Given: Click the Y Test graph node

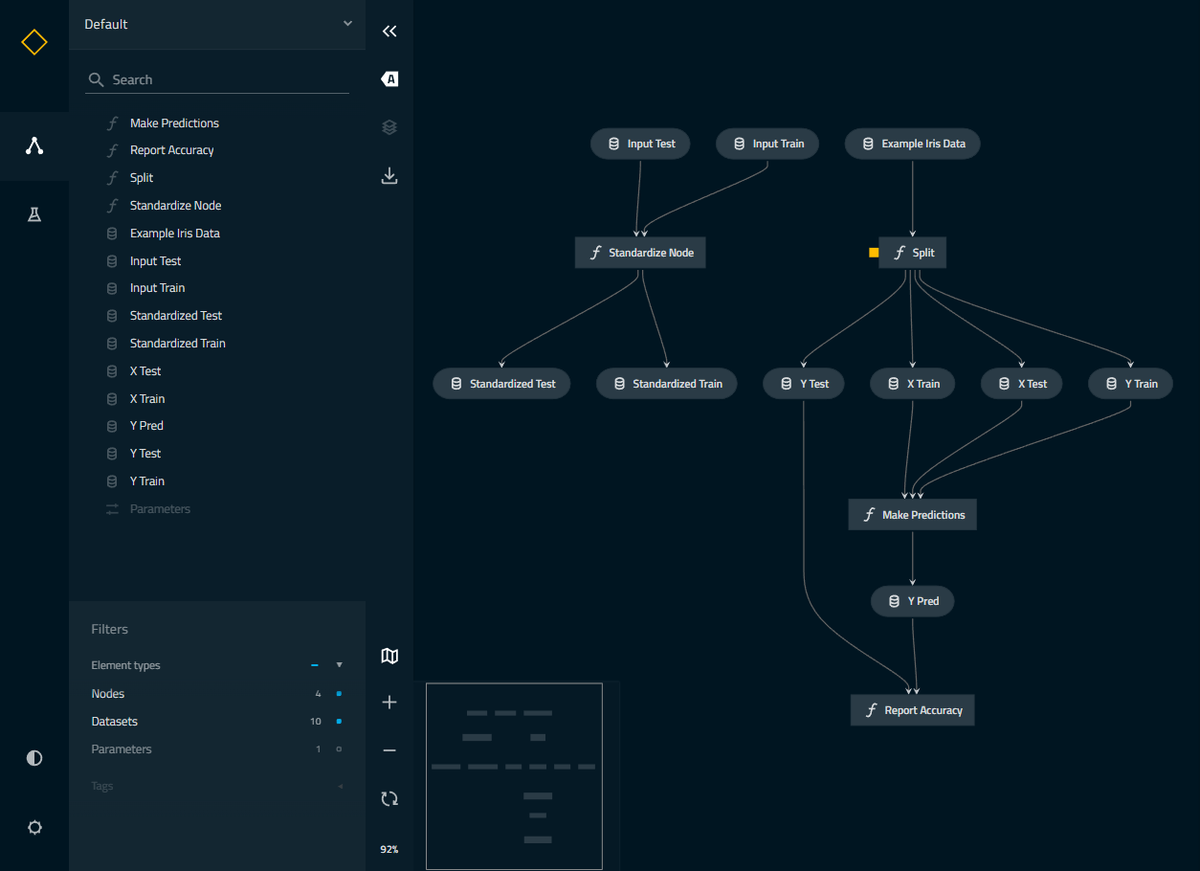Looking at the screenshot, I should point(803,384).
